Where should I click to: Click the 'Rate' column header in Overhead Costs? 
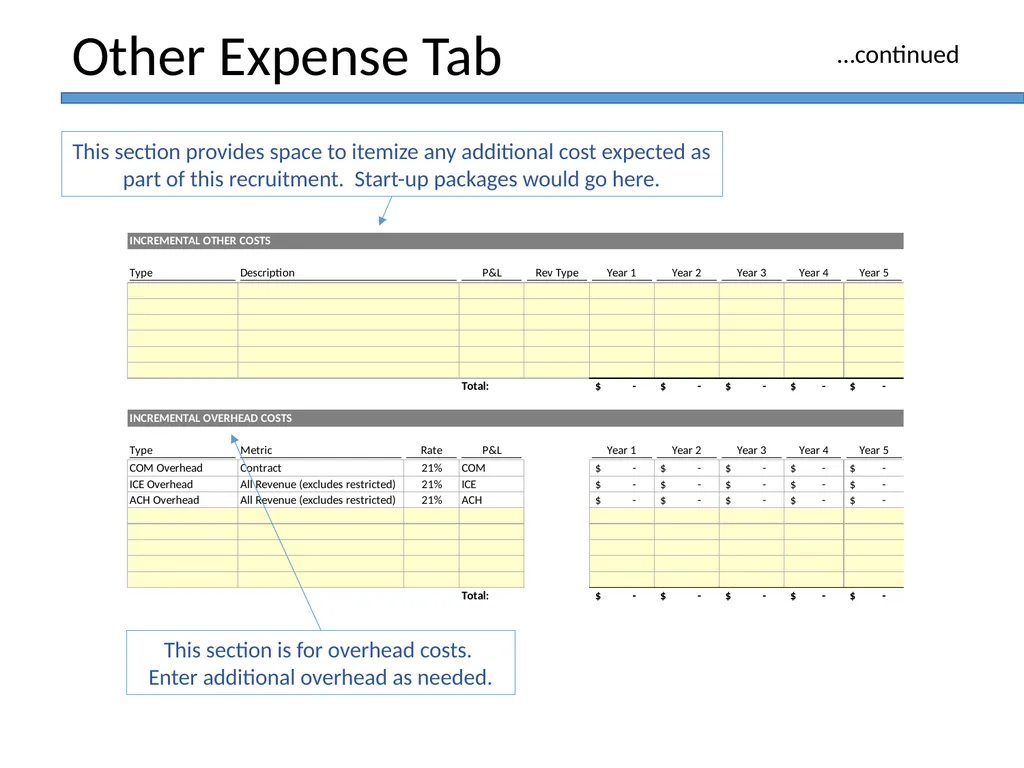point(431,451)
